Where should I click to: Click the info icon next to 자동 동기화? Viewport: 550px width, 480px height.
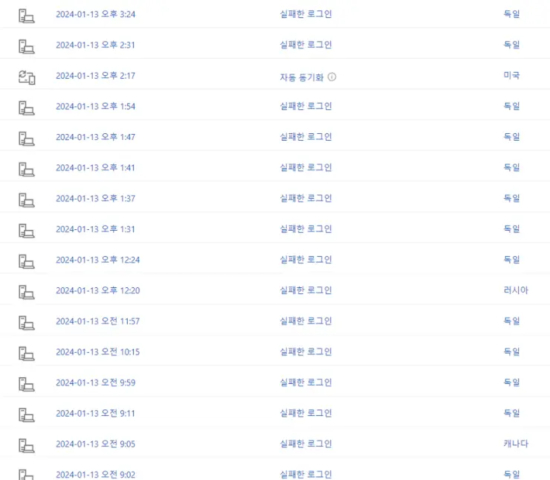click(332, 77)
